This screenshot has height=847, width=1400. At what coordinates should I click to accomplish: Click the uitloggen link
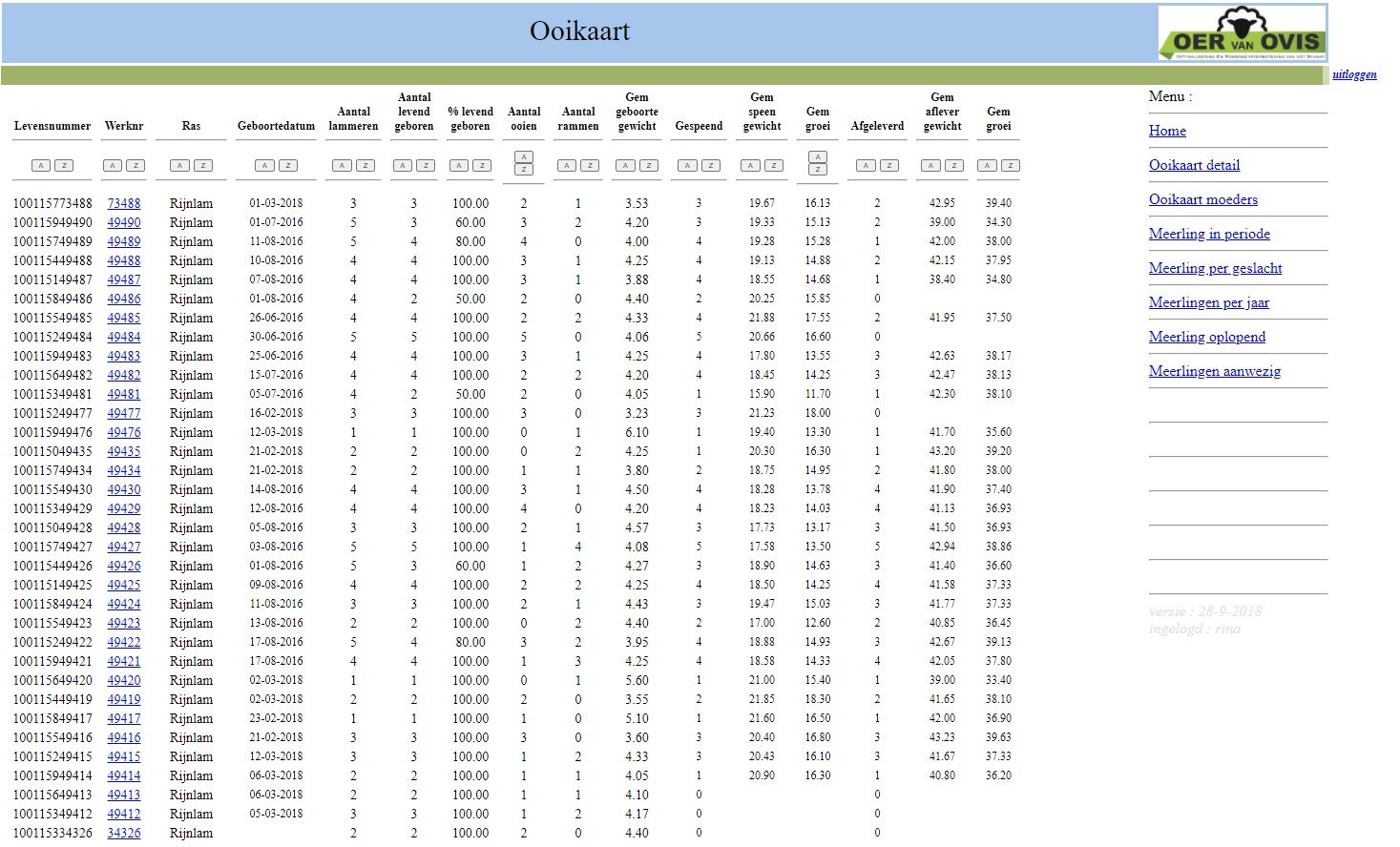(1354, 74)
